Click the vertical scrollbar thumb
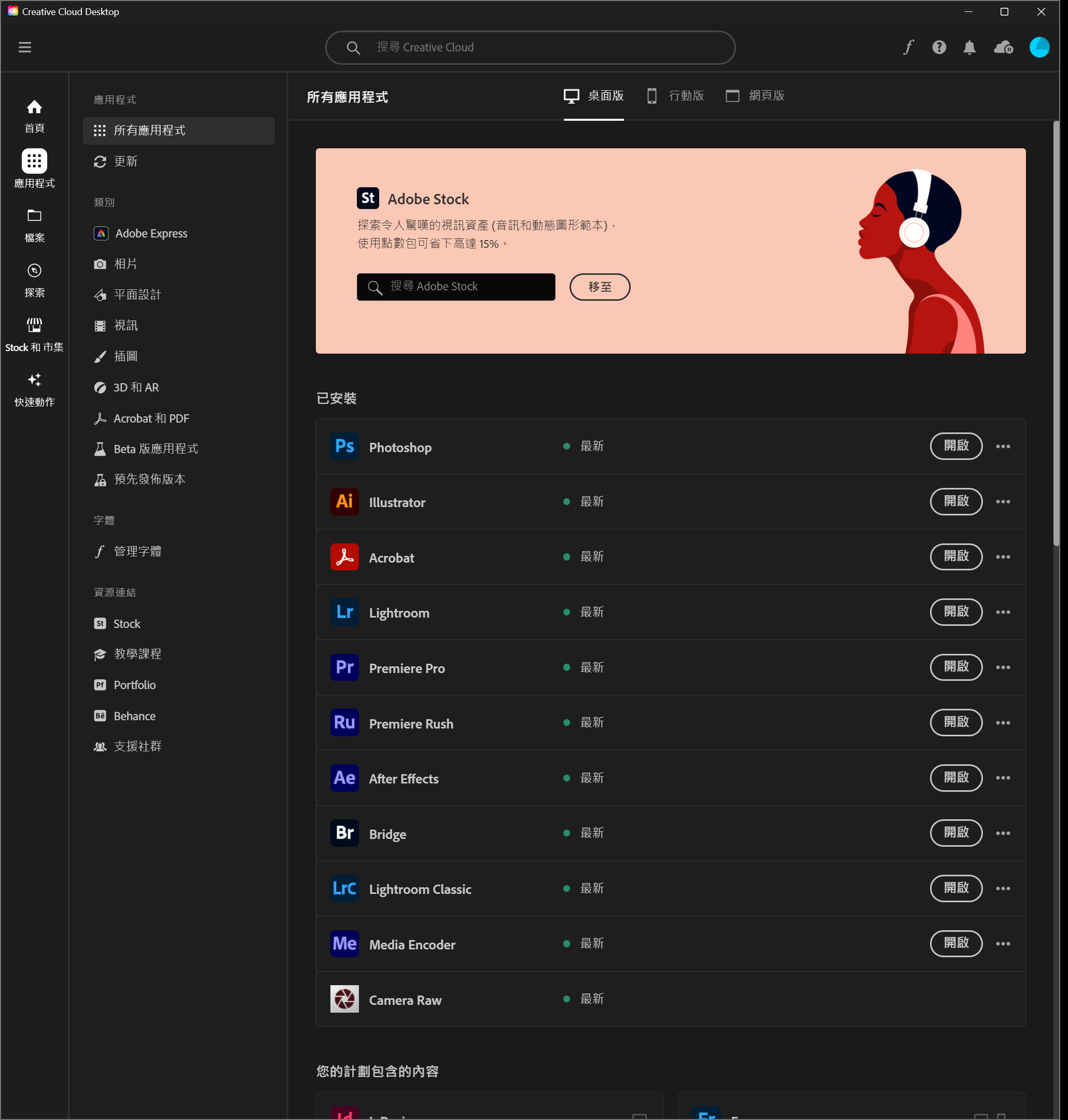Screen dimensions: 1068x1120 coord(1057,333)
